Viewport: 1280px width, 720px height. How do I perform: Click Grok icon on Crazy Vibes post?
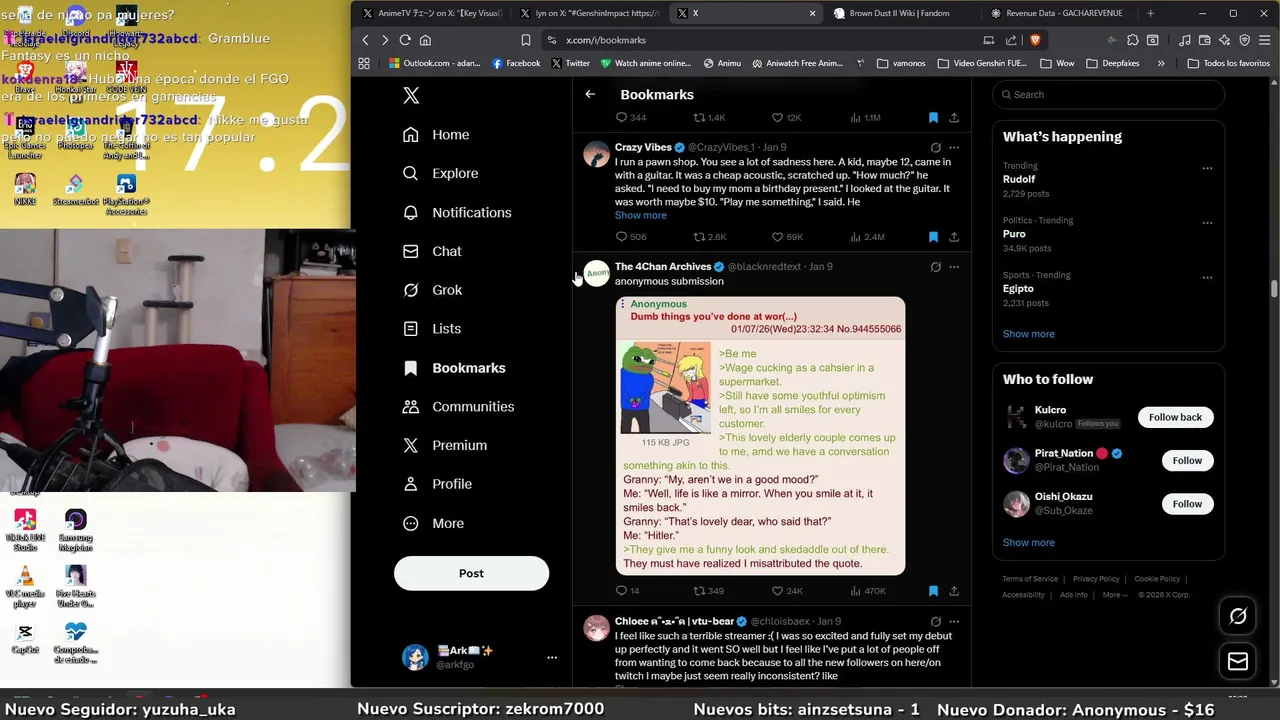click(x=935, y=147)
